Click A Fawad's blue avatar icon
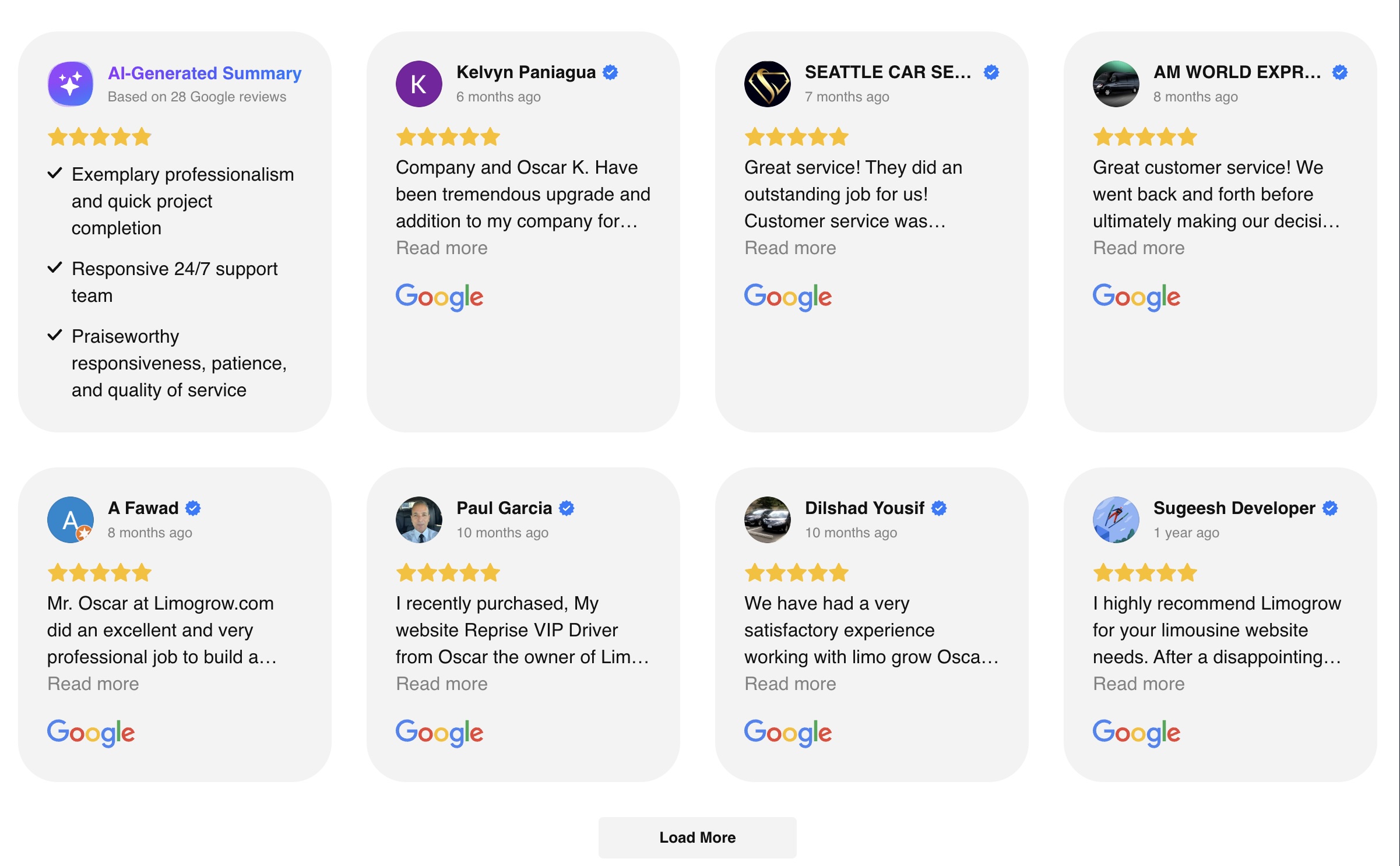1400x866 pixels. click(x=70, y=519)
